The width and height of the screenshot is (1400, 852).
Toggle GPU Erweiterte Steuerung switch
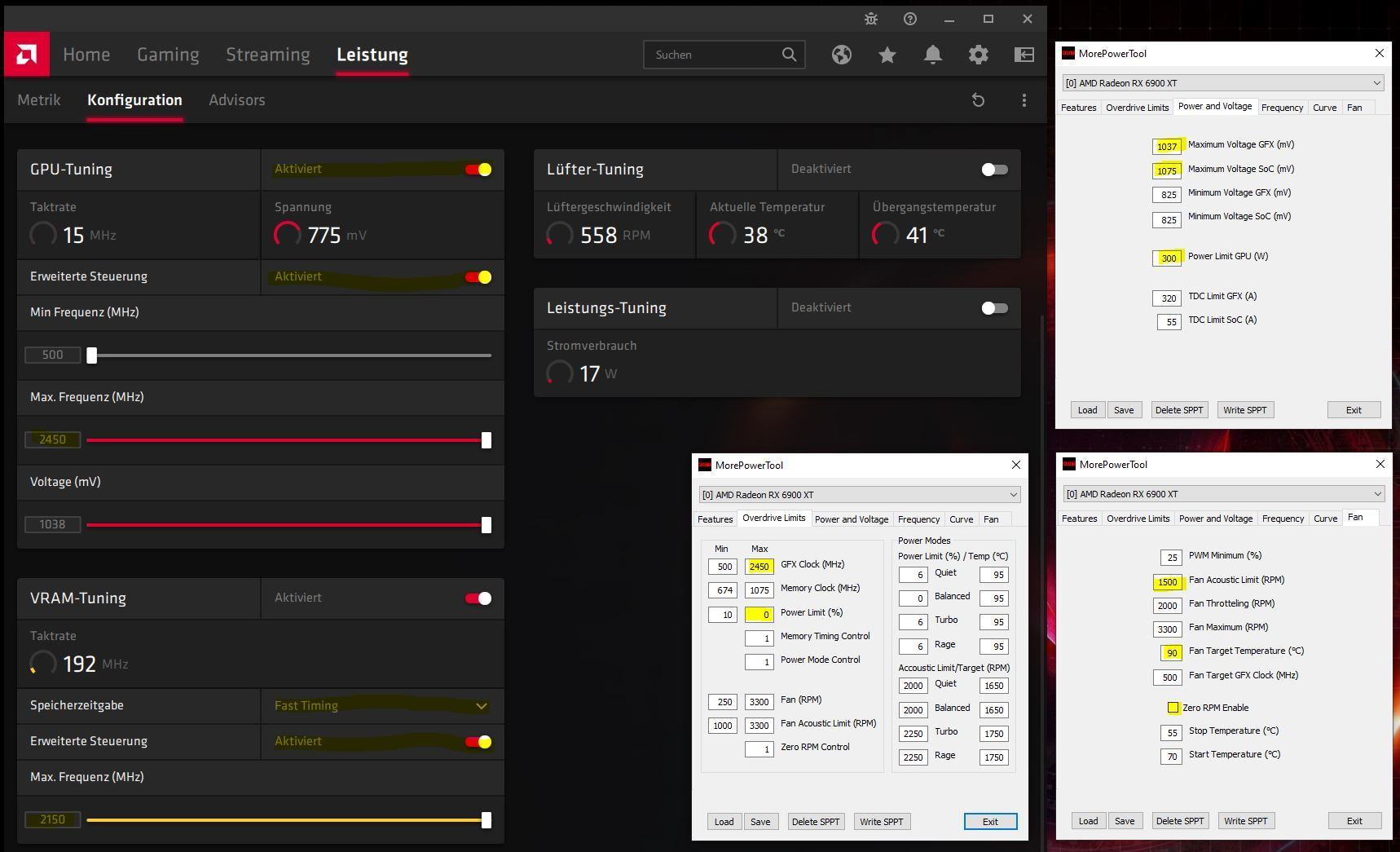(x=478, y=277)
